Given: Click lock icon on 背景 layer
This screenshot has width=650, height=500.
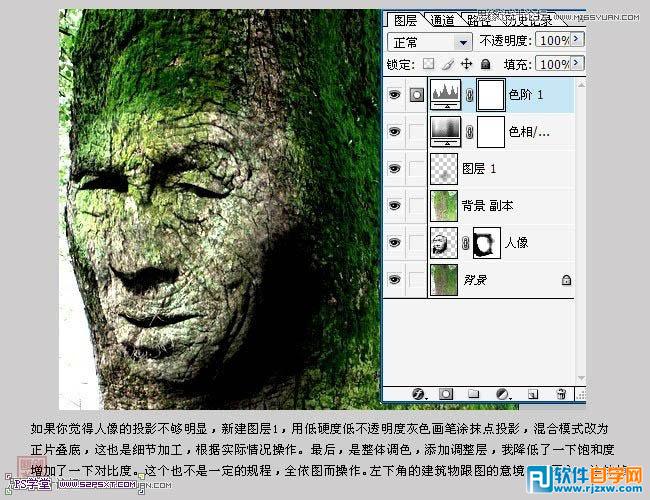Looking at the screenshot, I should (566, 280).
